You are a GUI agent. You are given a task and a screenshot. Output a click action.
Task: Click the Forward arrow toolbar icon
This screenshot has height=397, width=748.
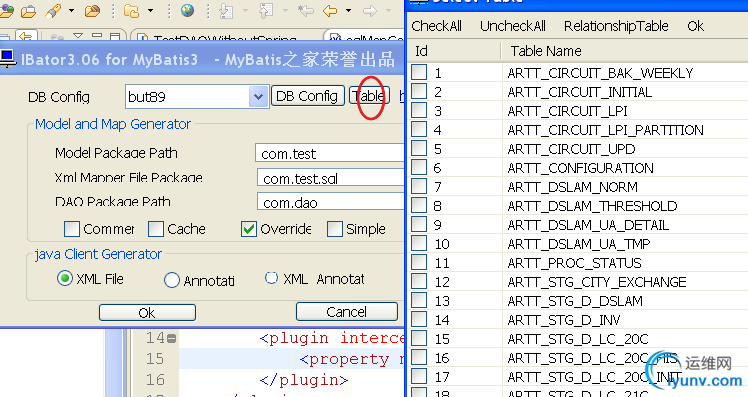[x=369, y=10]
